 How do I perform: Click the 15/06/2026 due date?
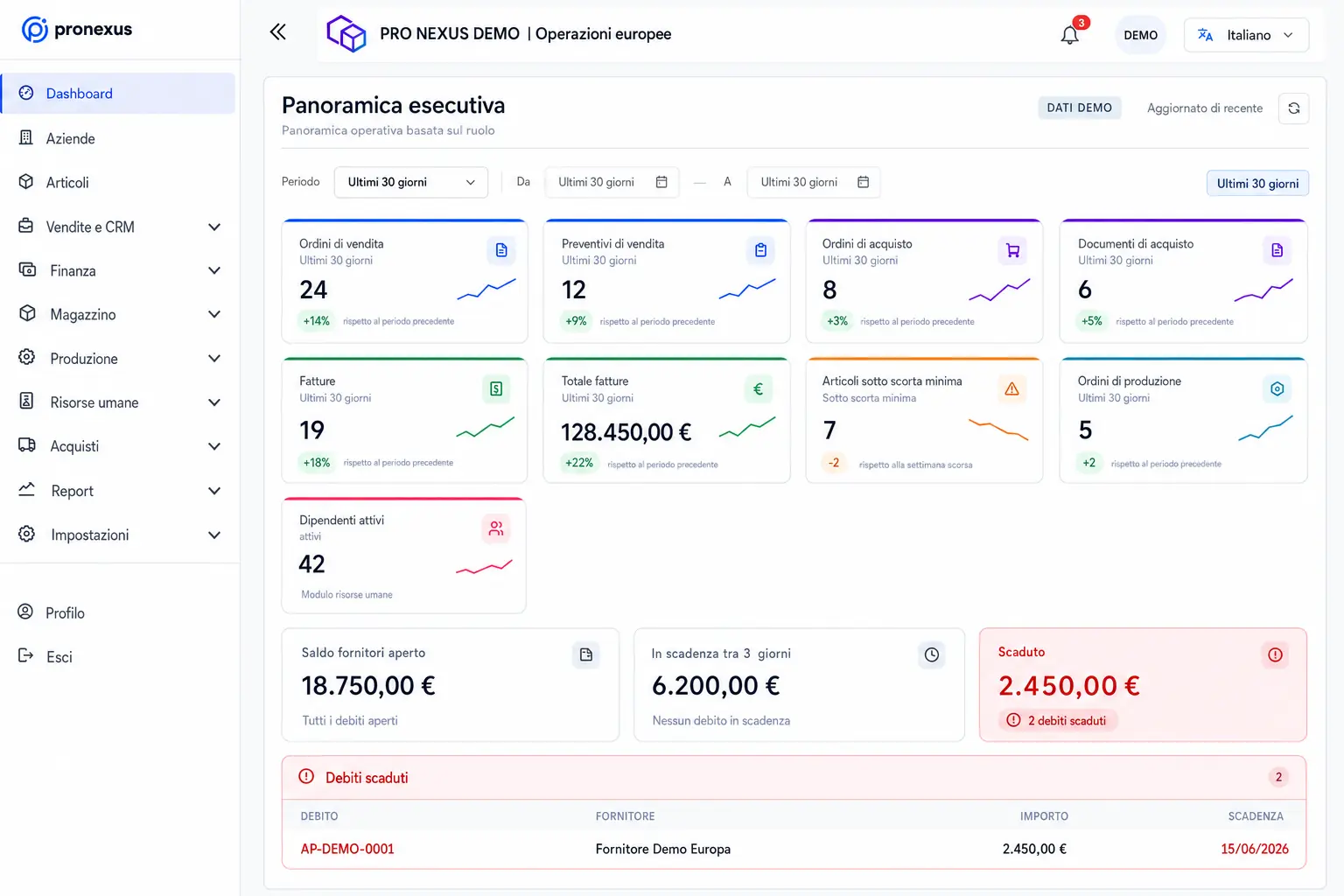(1255, 849)
